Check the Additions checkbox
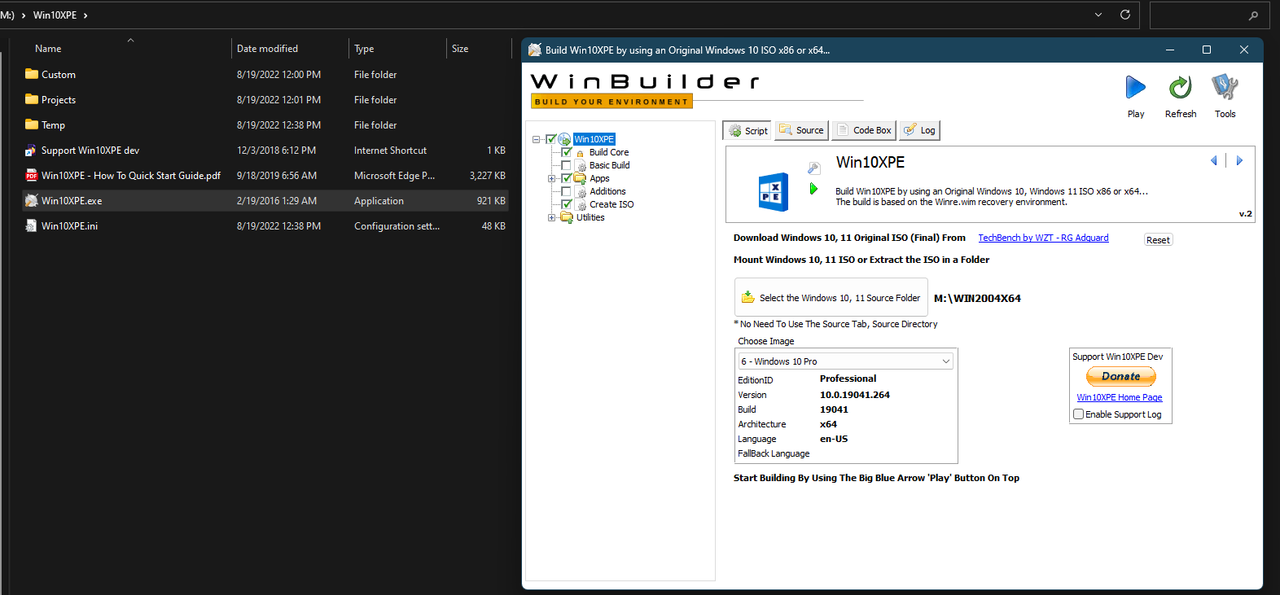 pos(566,191)
